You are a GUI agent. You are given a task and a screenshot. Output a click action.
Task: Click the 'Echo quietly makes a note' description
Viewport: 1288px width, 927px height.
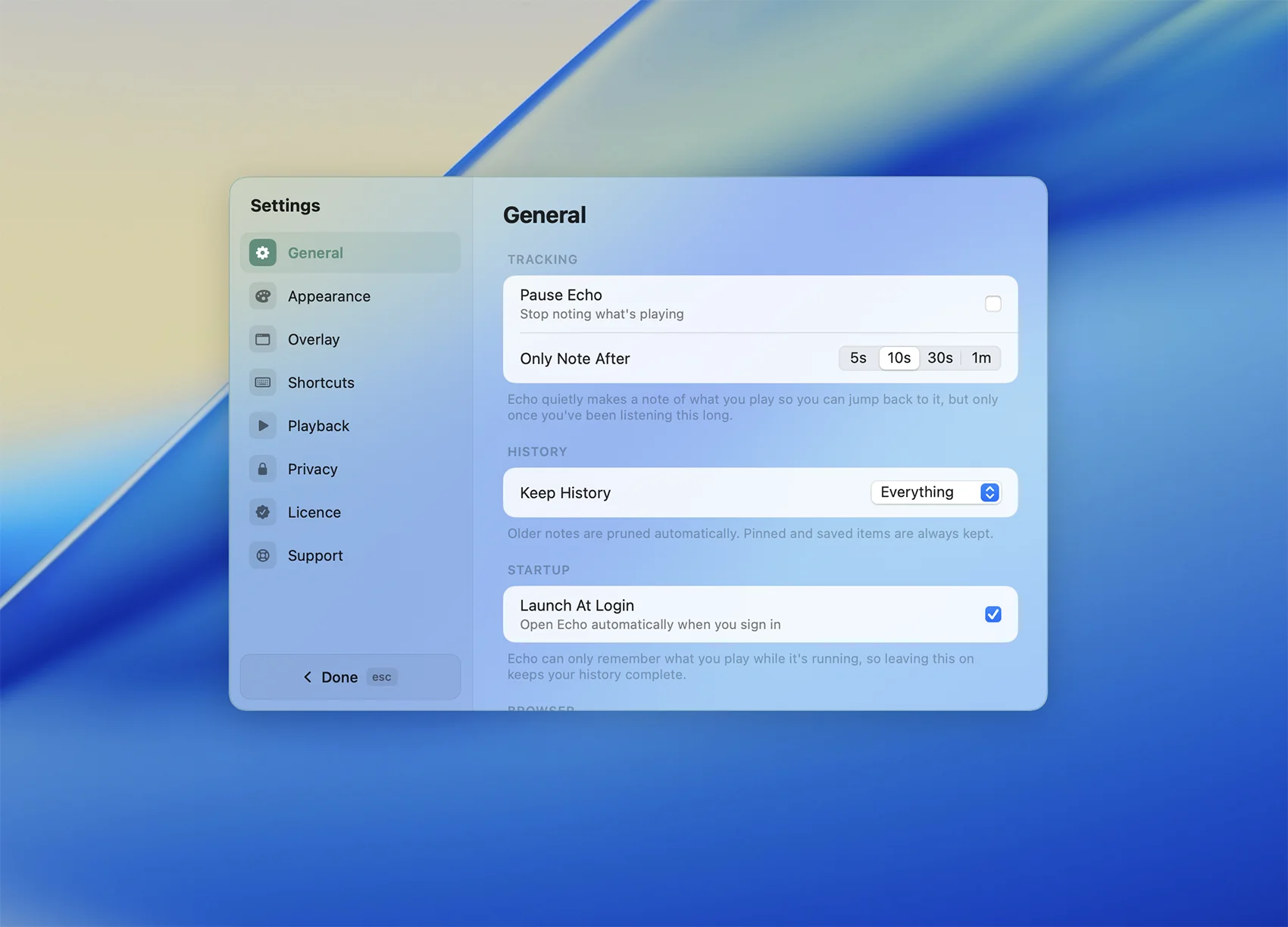point(753,407)
